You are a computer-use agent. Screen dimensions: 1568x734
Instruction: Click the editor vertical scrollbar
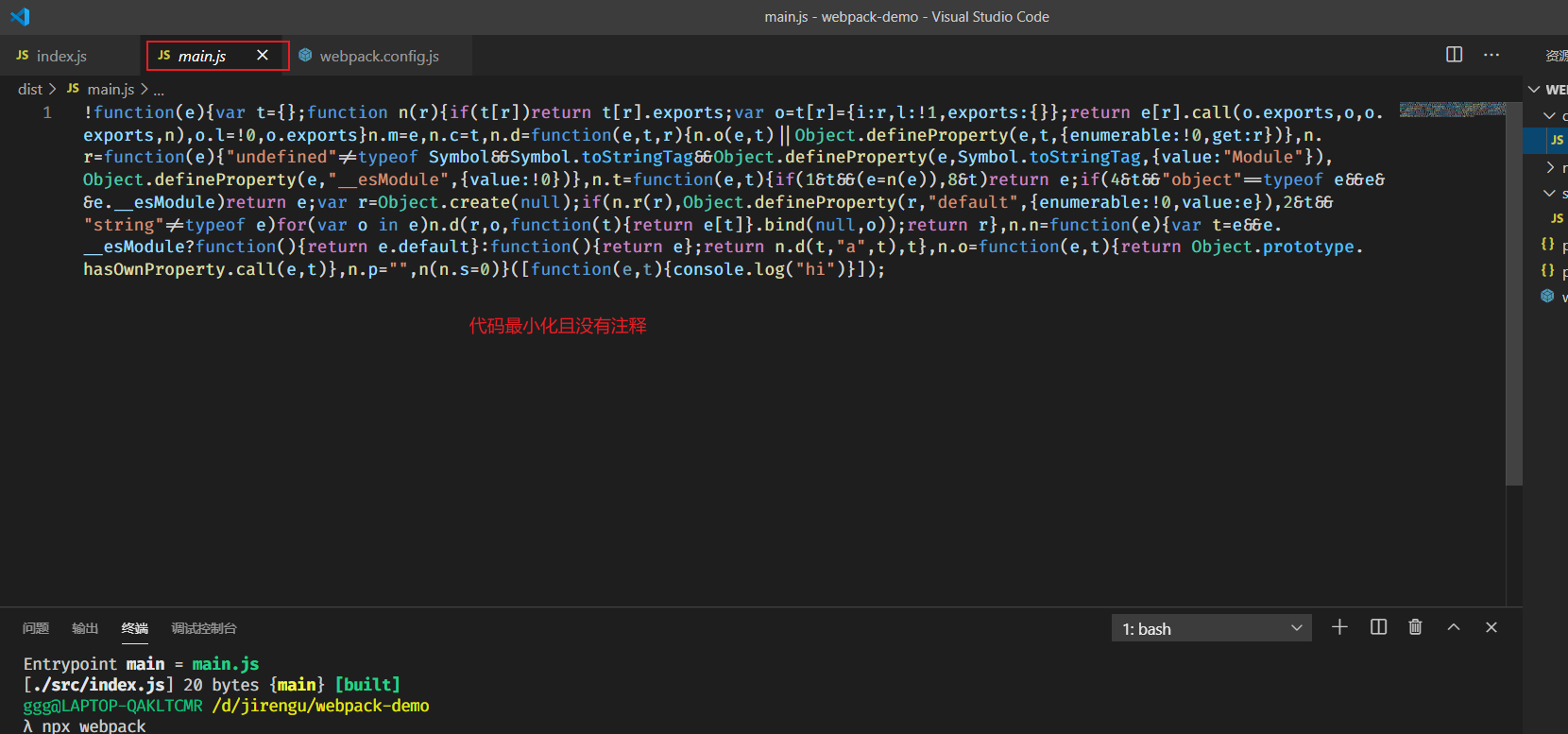1514,293
